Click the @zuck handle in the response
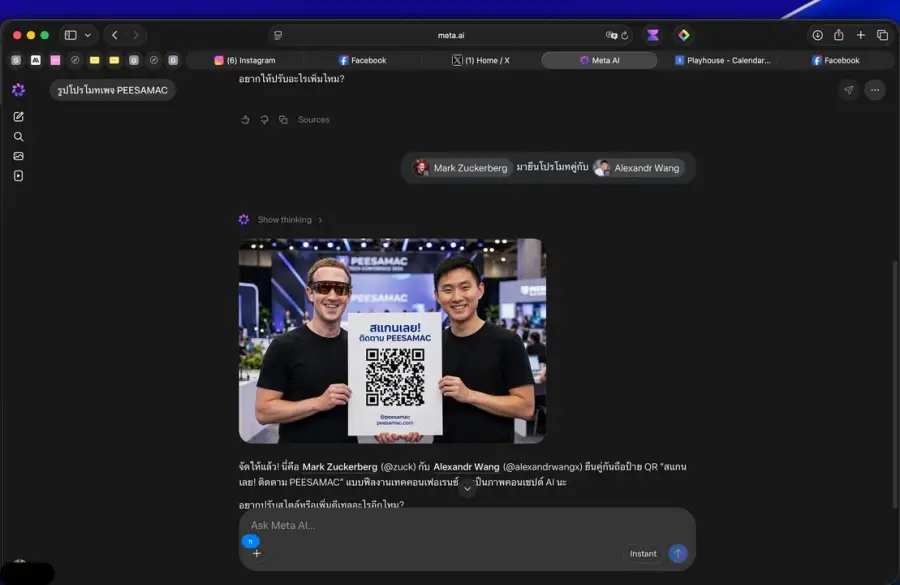The width and height of the screenshot is (900, 585). (x=398, y=467)
